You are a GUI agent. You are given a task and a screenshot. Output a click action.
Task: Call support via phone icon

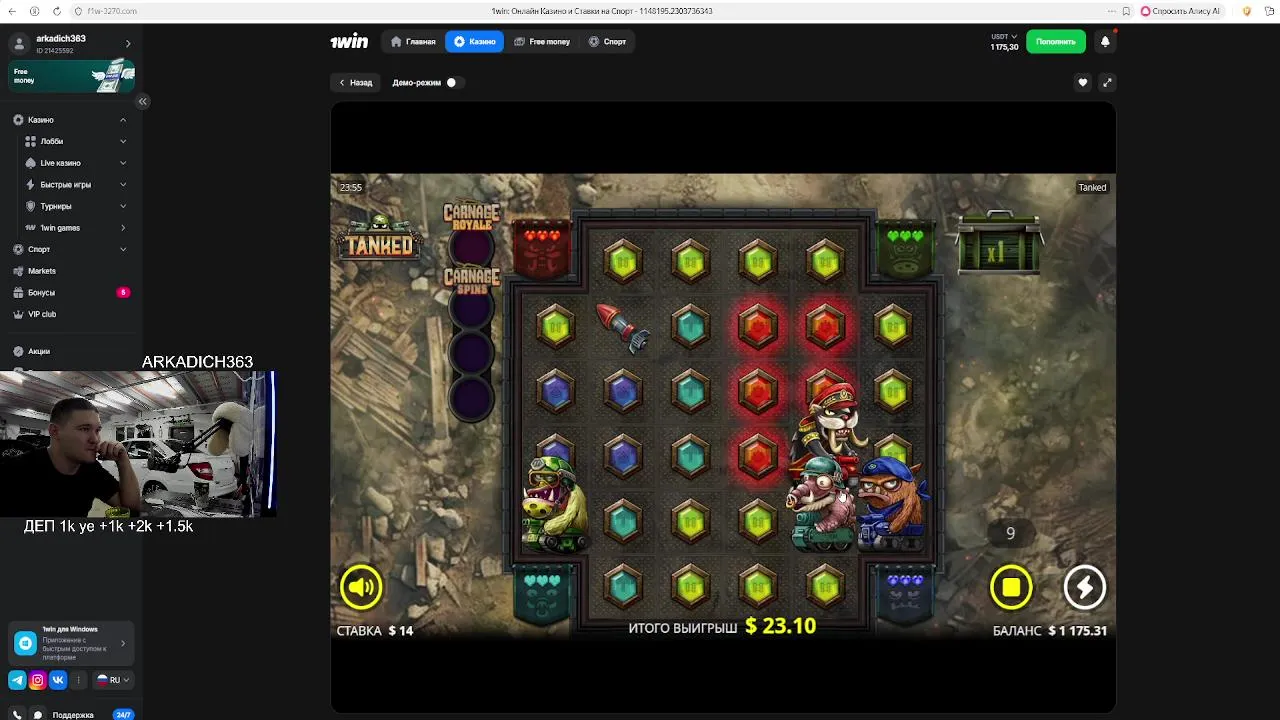[x=17, y=715]
